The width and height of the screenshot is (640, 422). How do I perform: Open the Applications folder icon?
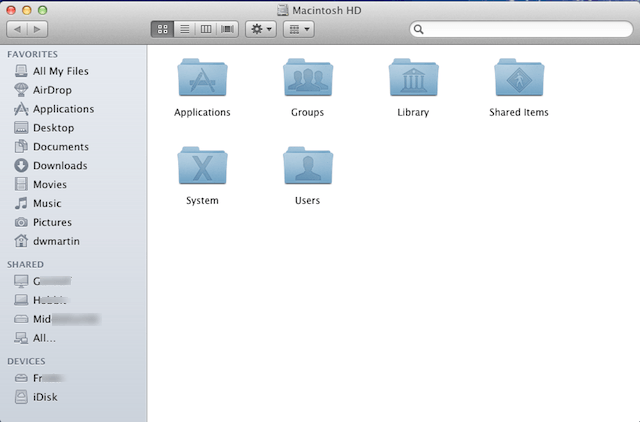tap(202, 78)
